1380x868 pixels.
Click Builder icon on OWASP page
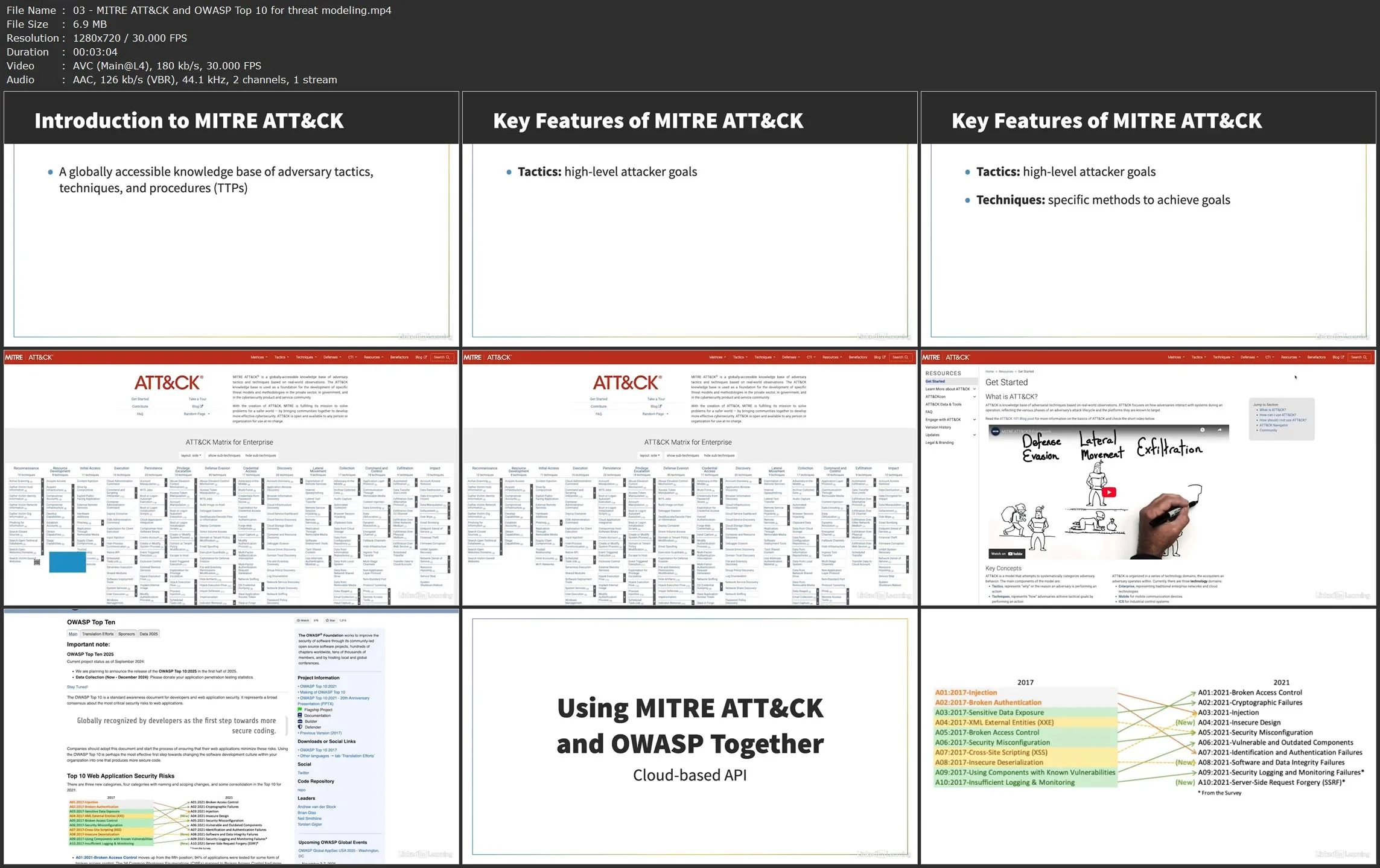pos(300,721)
